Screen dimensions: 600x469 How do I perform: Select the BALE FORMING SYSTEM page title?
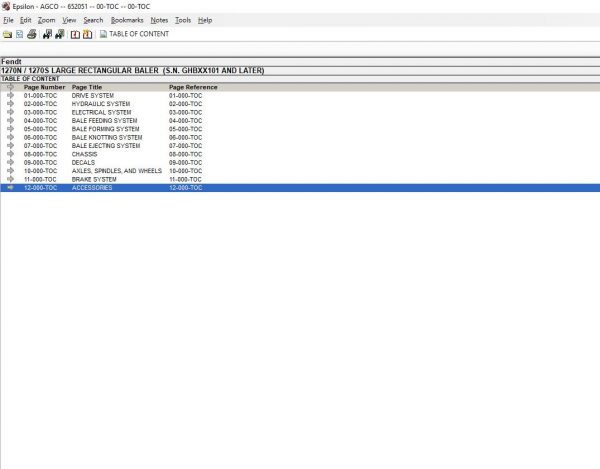(105, 129)
